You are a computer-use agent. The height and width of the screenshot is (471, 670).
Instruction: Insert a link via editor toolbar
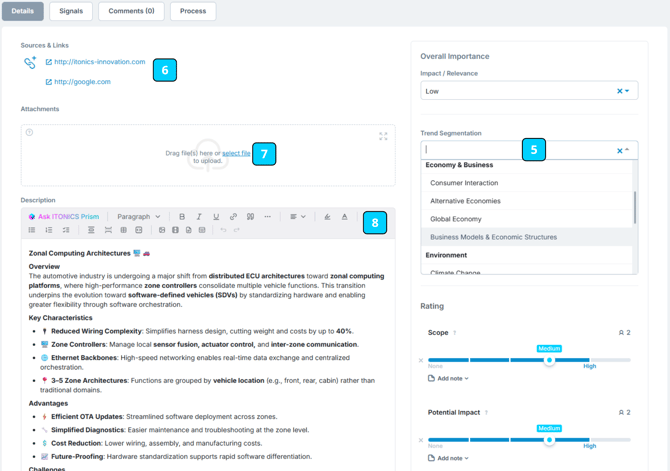pyautogui.click(x=233, y=217)
